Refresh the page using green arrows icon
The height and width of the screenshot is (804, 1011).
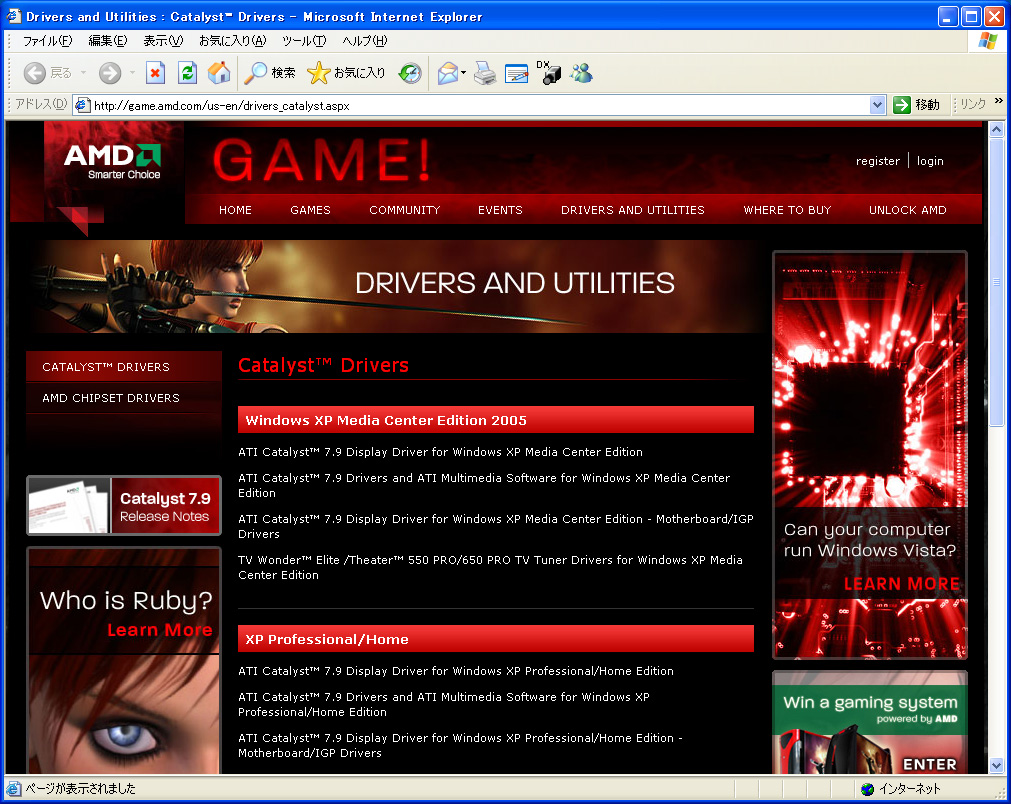click(x=187, y=73)
